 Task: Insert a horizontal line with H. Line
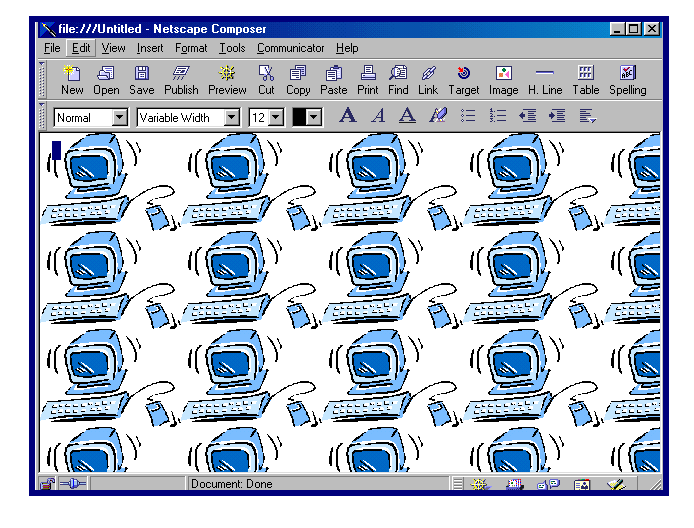(x=545, y=79)
